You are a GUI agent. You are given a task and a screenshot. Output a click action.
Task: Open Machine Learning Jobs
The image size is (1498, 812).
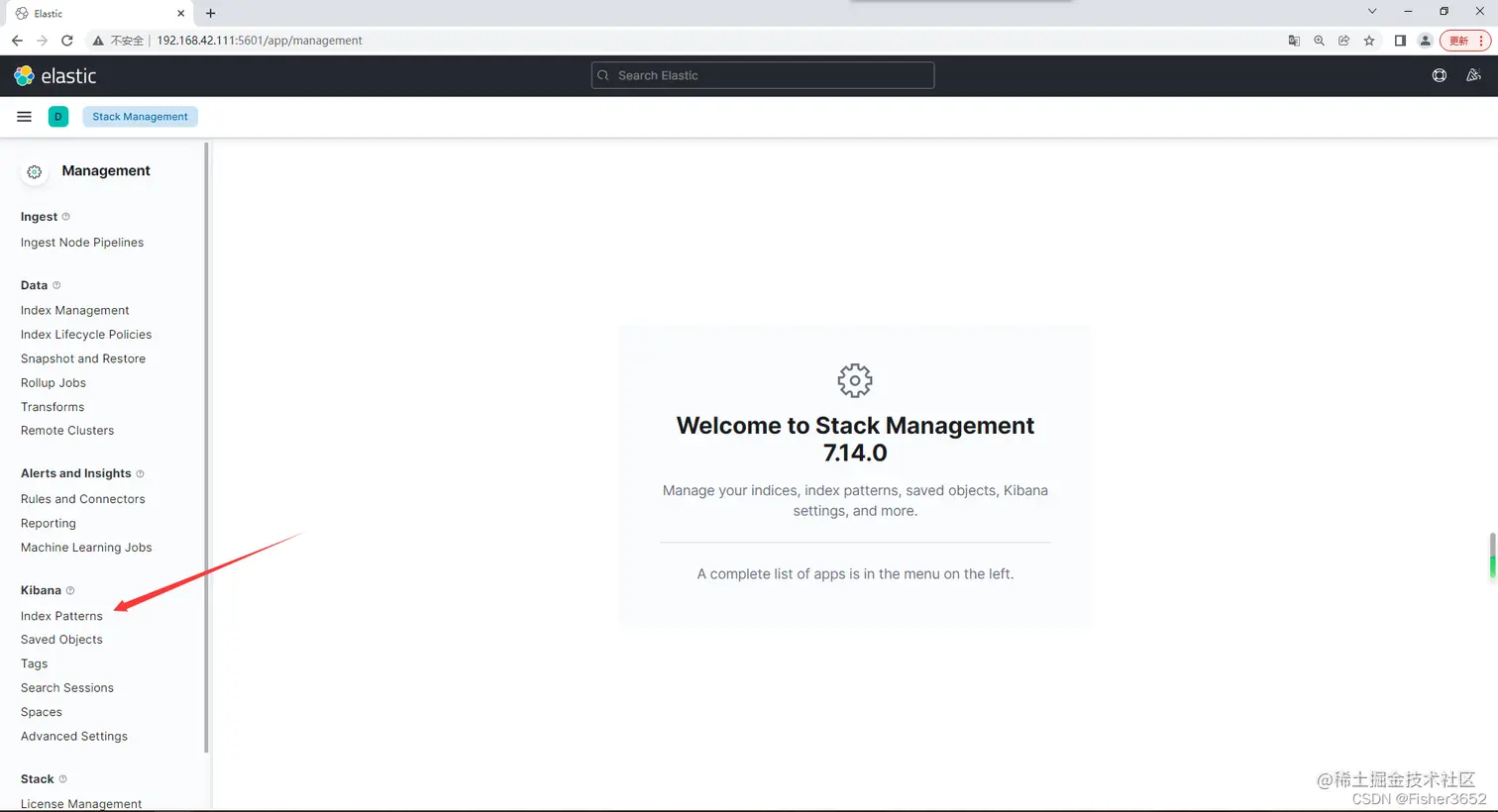(x=86, y=548)
